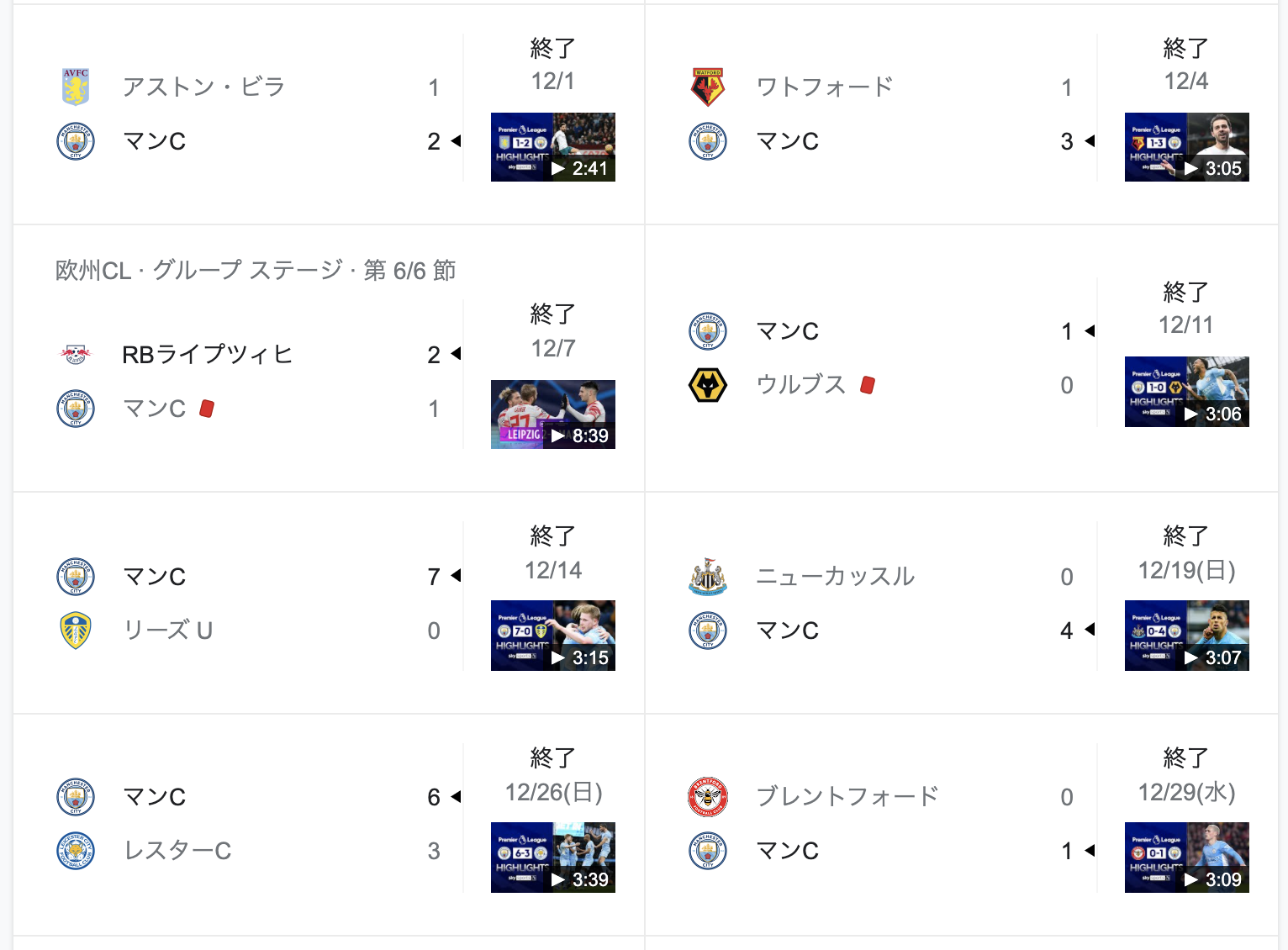The width and height of the screenshot is (1288, 950).
Task: Click the Leeds United club crest
Action: 76,631
